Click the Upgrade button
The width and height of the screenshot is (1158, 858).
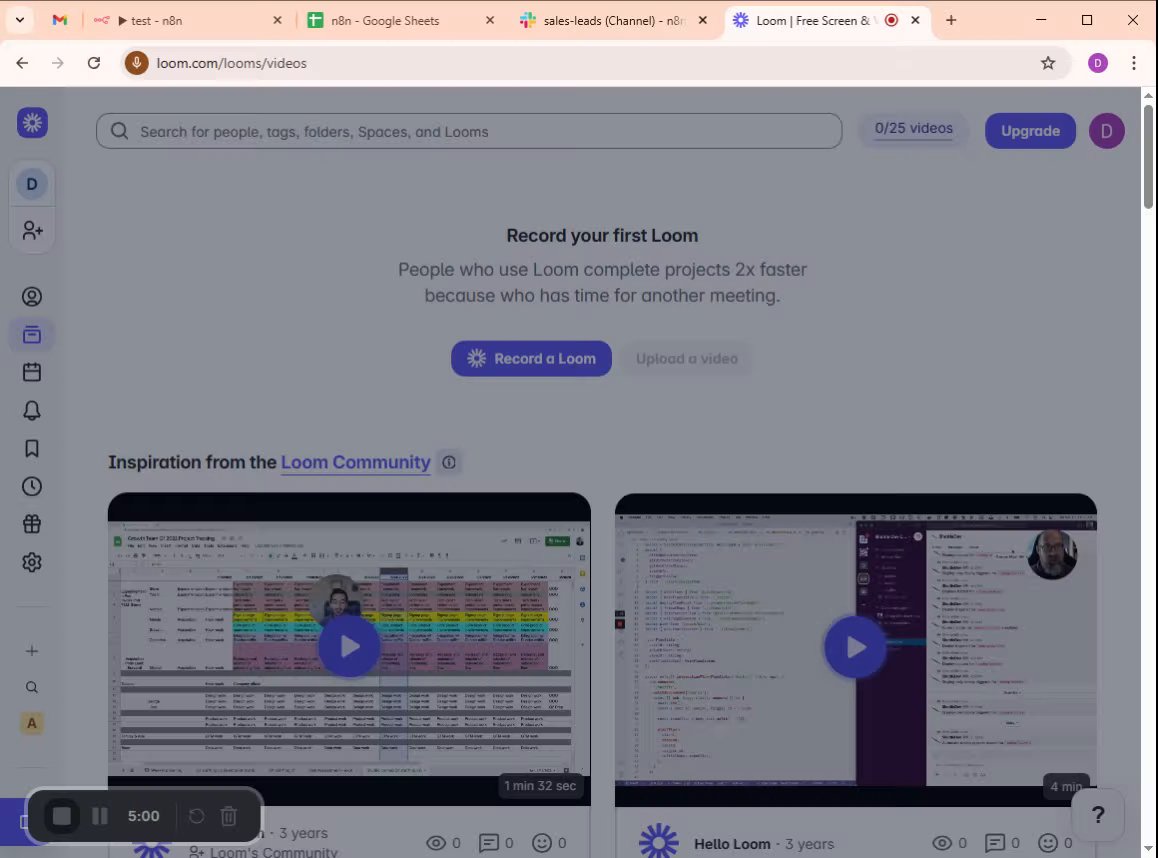[x=1030, y=131]
